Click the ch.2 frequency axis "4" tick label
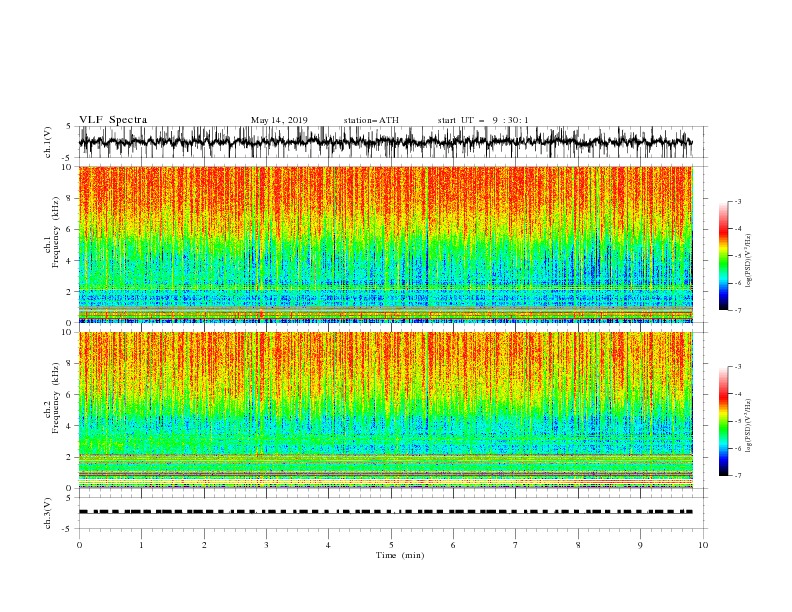The height and width of the screenshot is (612, 792). [70, 426]
